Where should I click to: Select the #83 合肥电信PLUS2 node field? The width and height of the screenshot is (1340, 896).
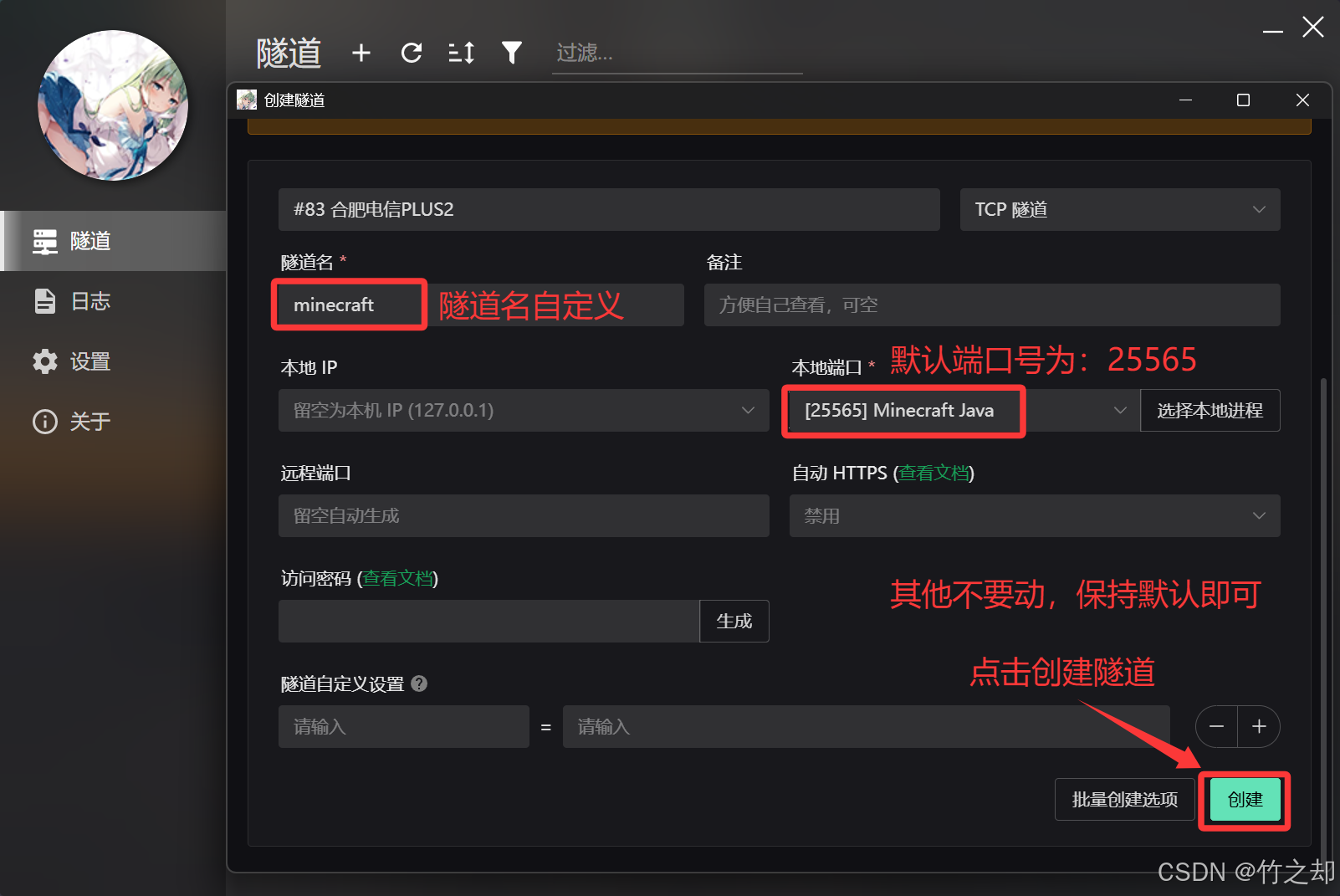[609, 209]
